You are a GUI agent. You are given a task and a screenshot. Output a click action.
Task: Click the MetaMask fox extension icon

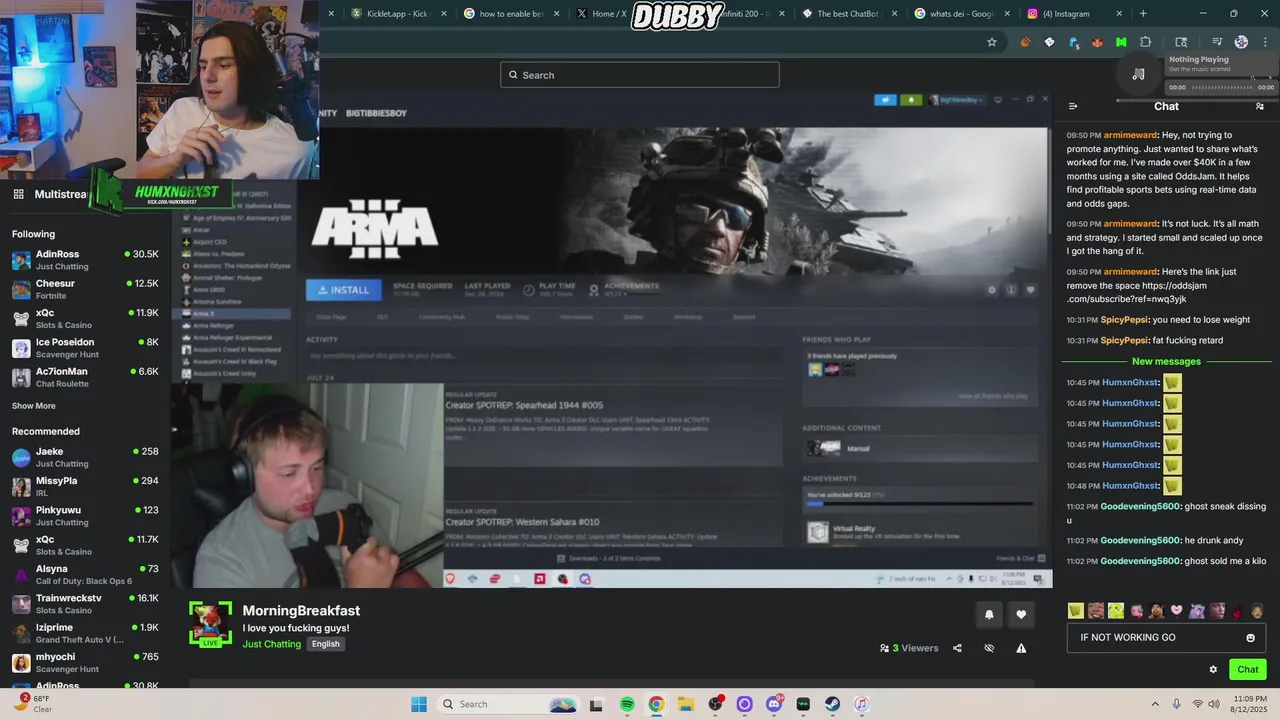pos(1097,42)
